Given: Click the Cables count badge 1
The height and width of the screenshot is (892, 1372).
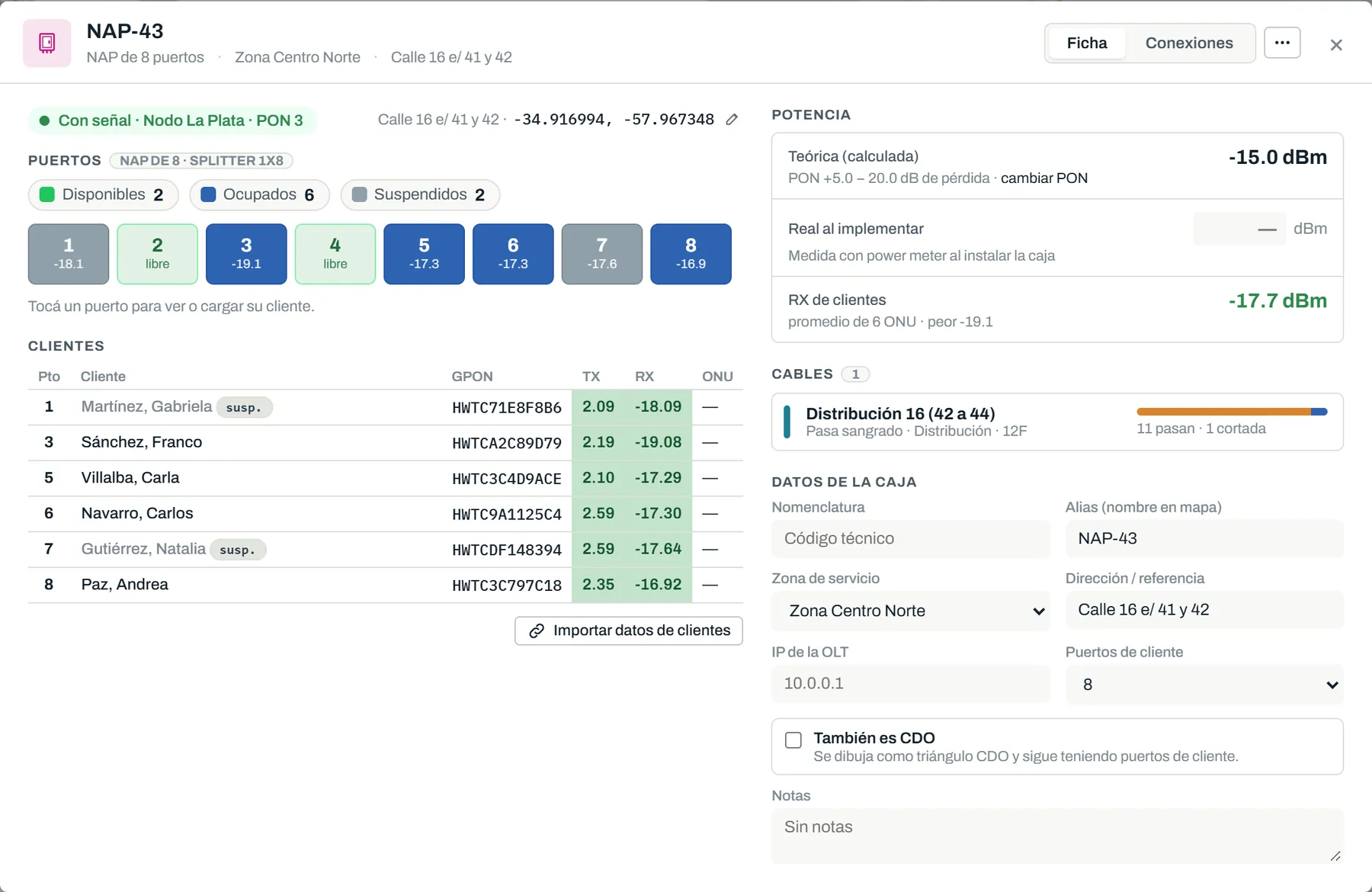Looking at the screenshot, I should pos(855,374).
